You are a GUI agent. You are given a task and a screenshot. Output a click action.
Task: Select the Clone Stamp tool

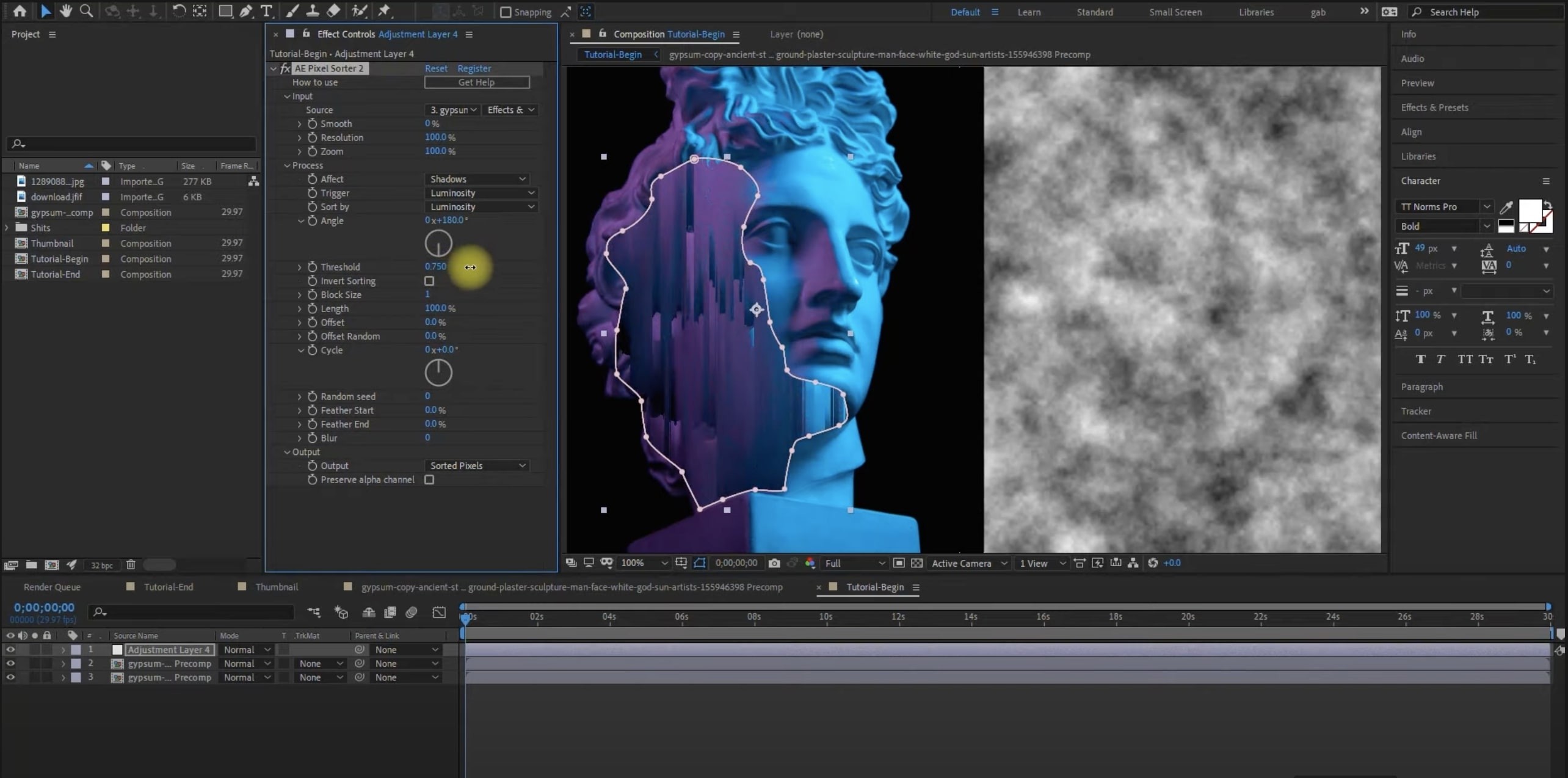point(313,11)
